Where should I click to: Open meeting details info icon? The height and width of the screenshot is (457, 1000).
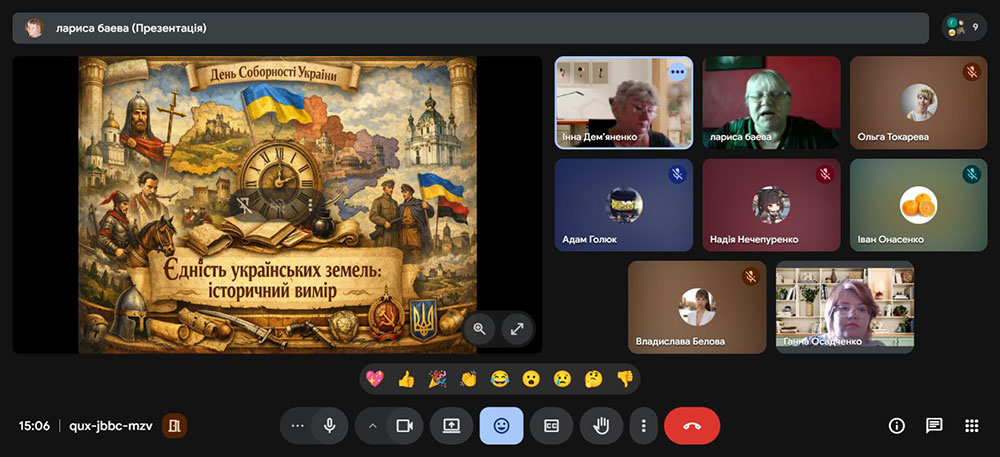pos(897,426)
